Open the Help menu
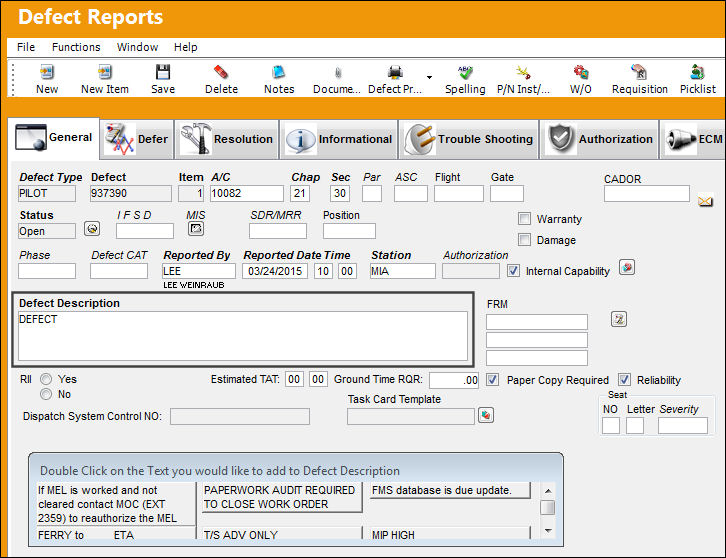 click(x=186, y=47)
